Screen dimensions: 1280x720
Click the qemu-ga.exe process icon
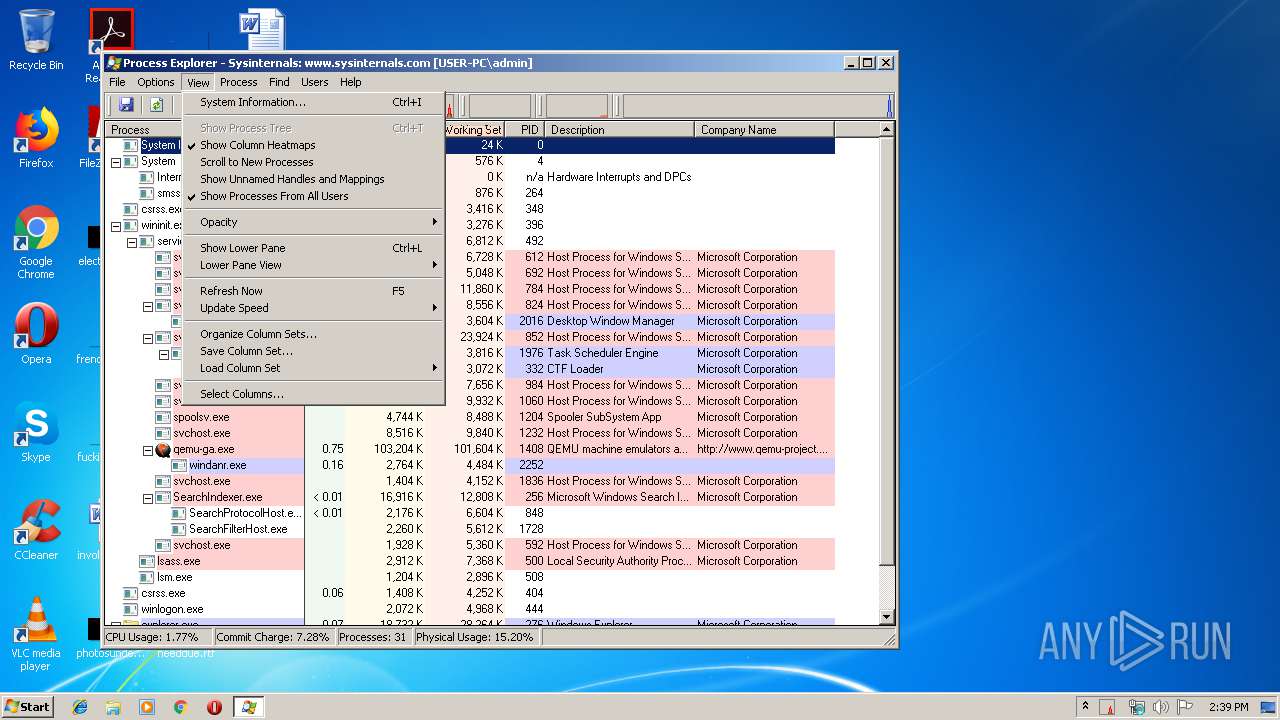[x=163, y=449]
